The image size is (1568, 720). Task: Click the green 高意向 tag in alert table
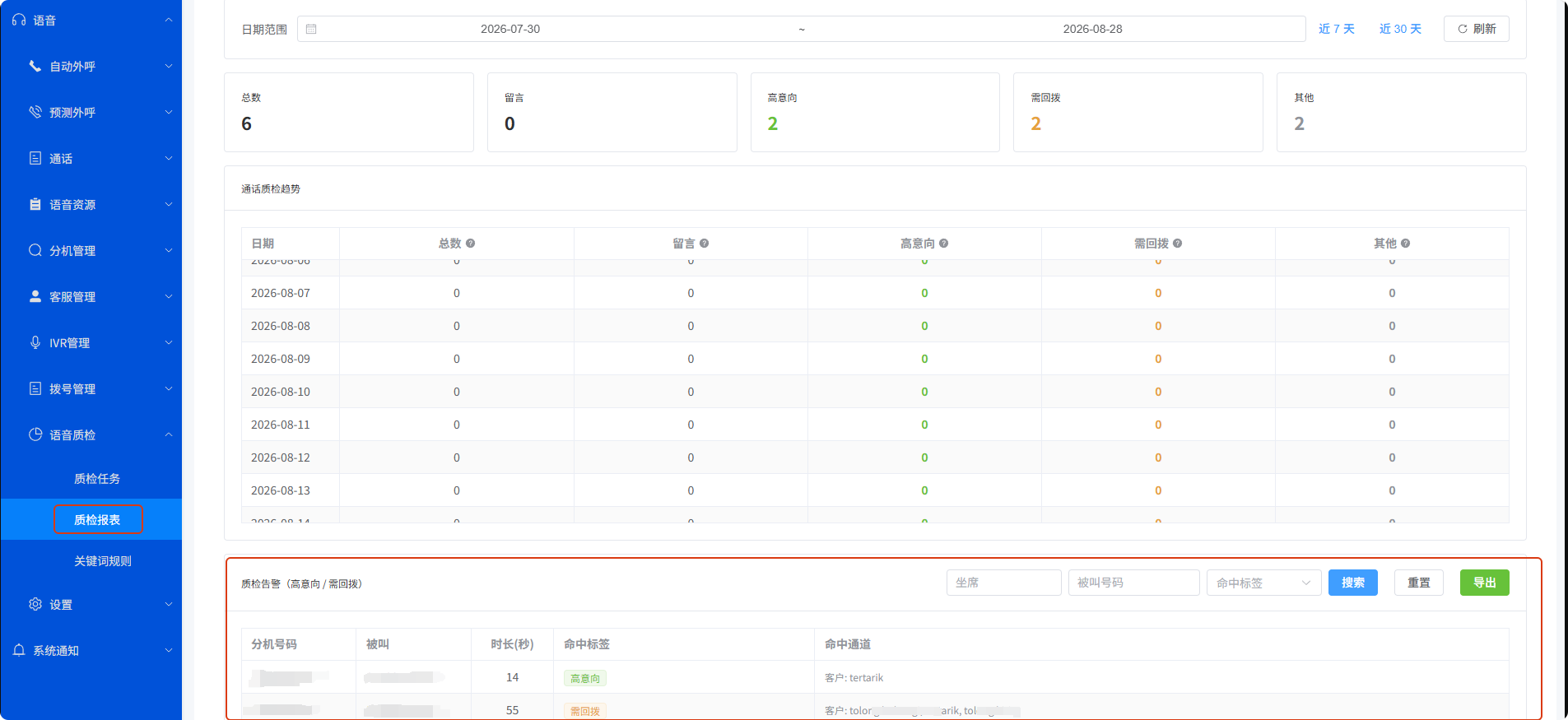[585, 678]
